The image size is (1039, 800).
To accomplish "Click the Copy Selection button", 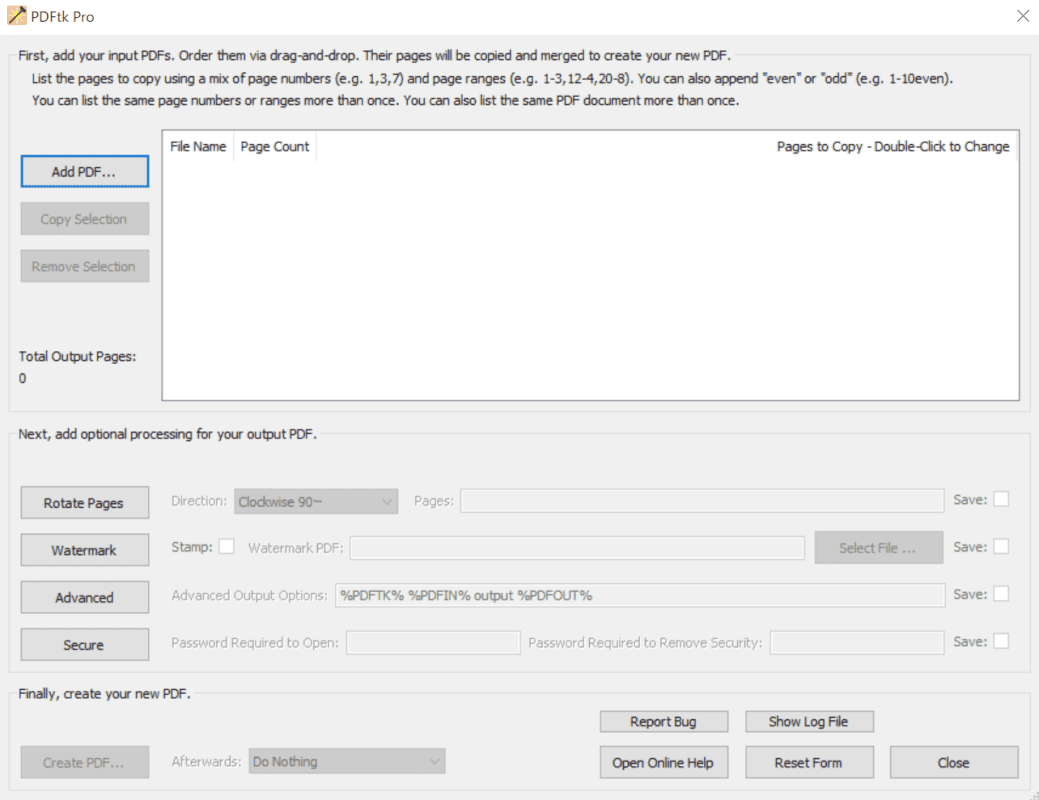I will [x=84, y=219].
